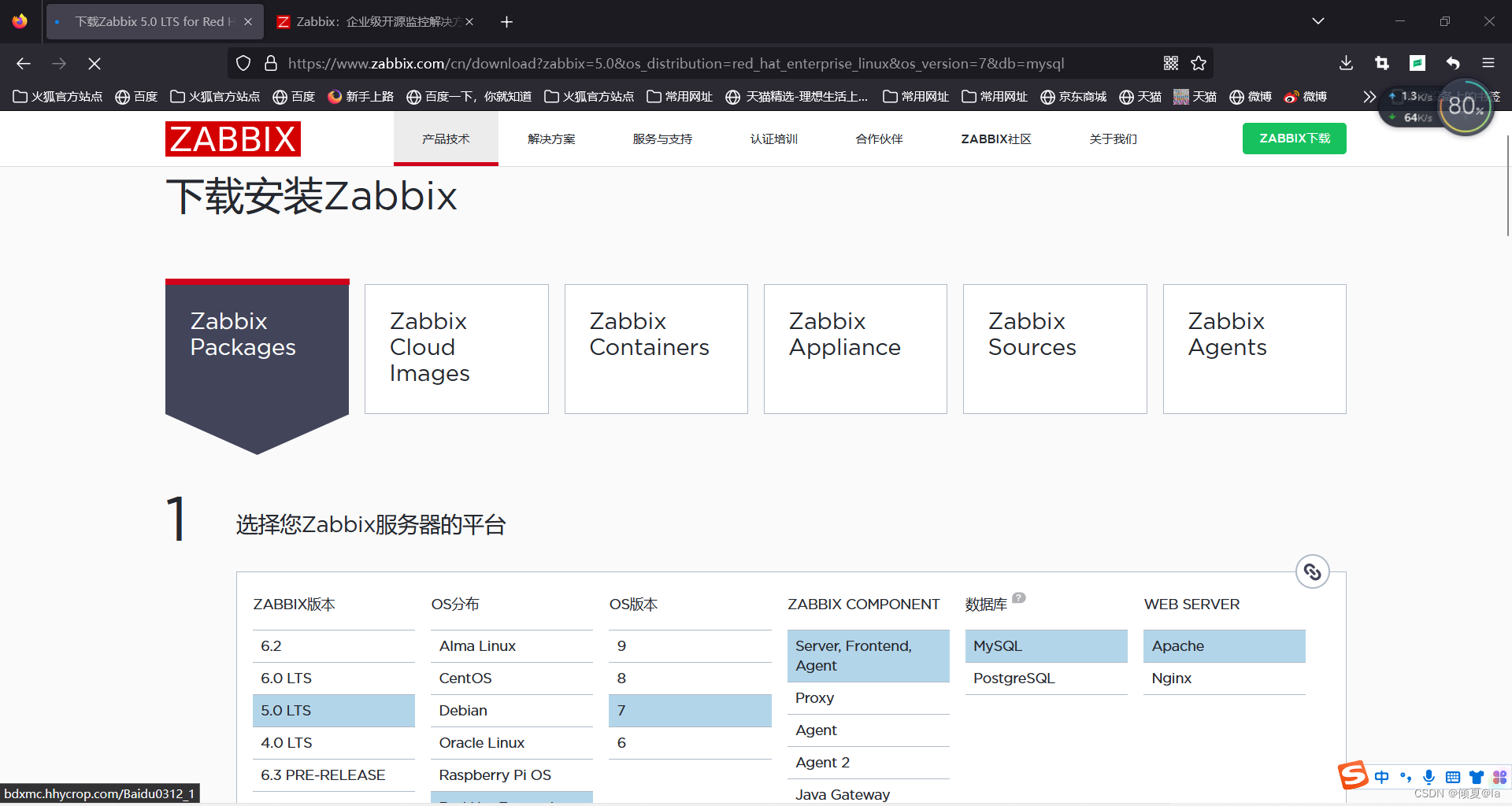
Task: Open the Sogou input method S icon
Action: click(1353, 775)
